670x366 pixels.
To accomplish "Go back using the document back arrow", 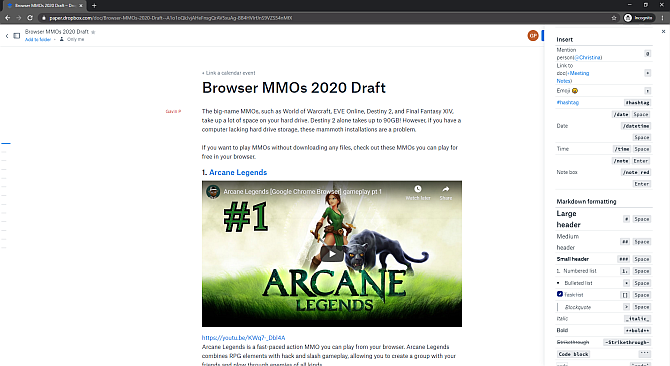I will pos(7,36).
